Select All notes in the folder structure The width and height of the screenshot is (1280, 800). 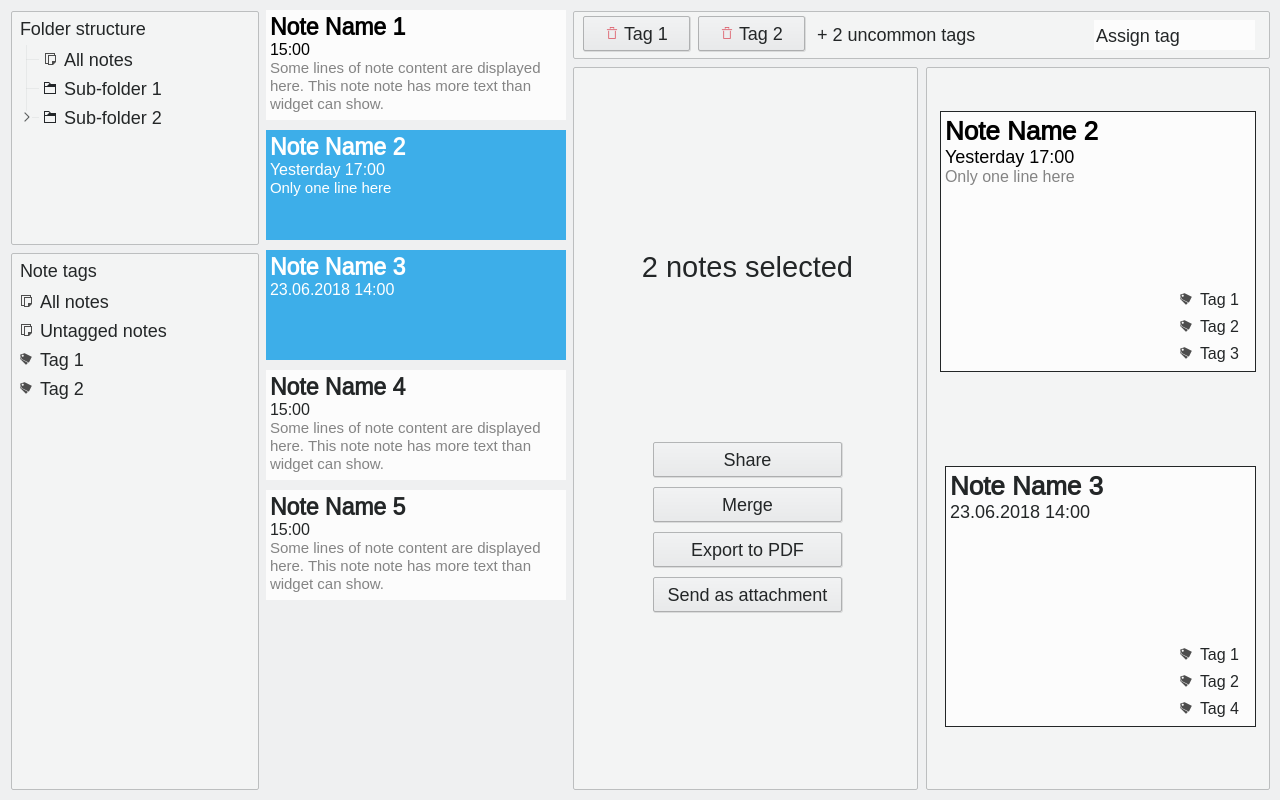point(98,59)
